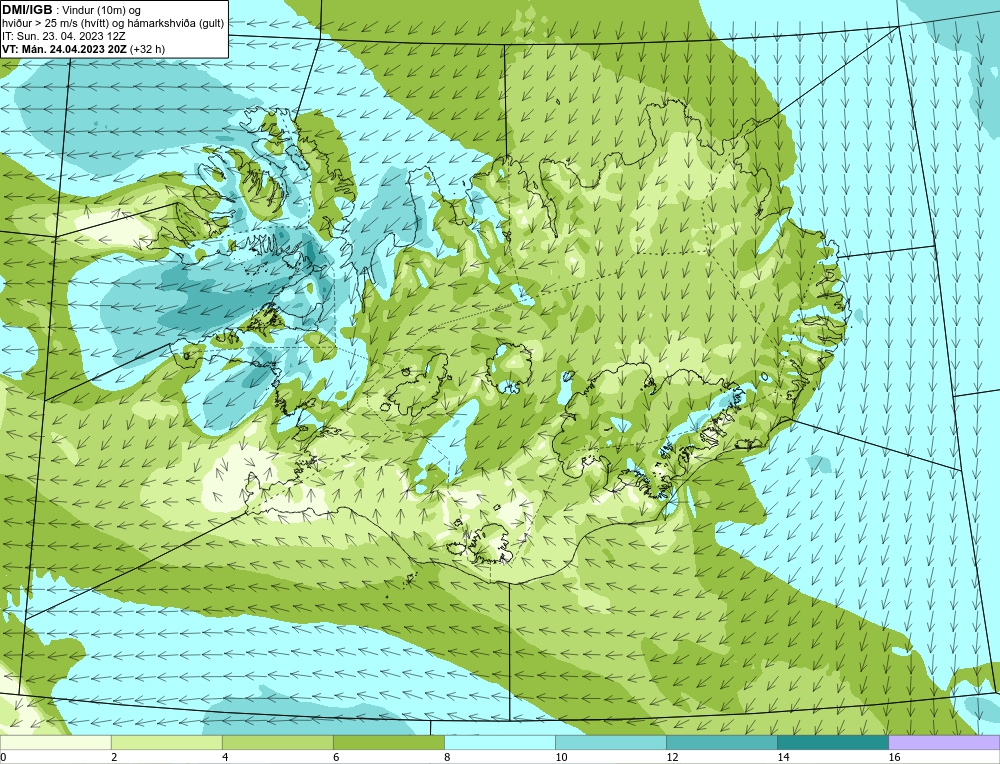
Task: Click the 14–16 m/s legend color band
Action: click(832, 742)
